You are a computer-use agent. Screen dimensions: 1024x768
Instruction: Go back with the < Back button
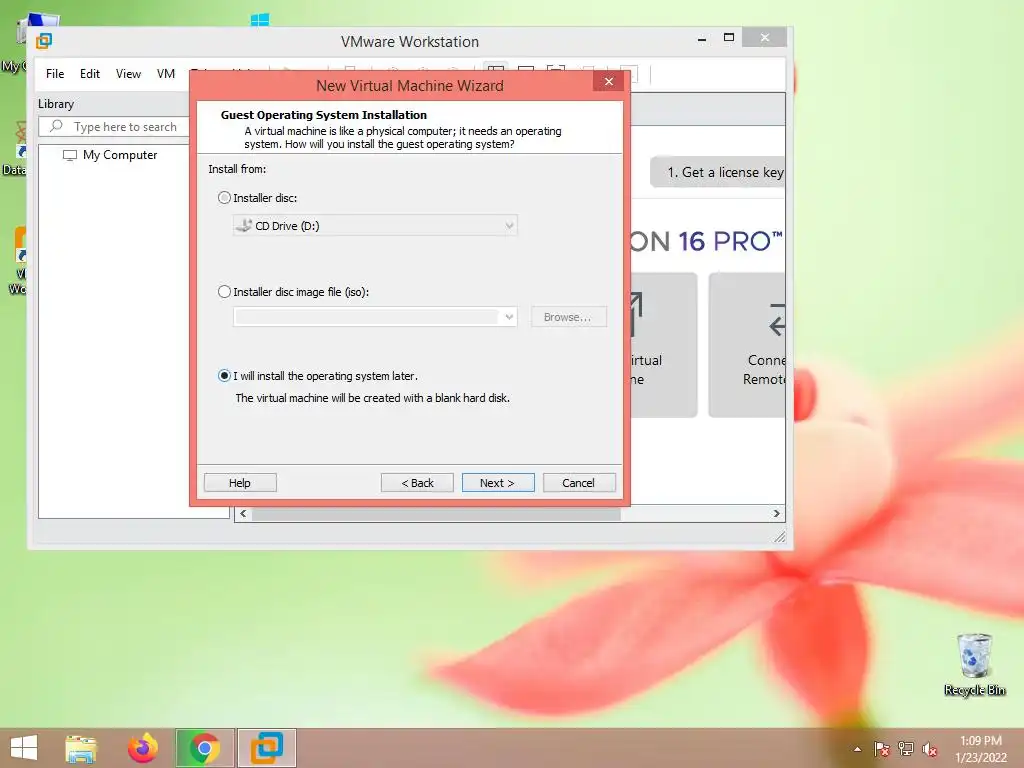(417, 483)
